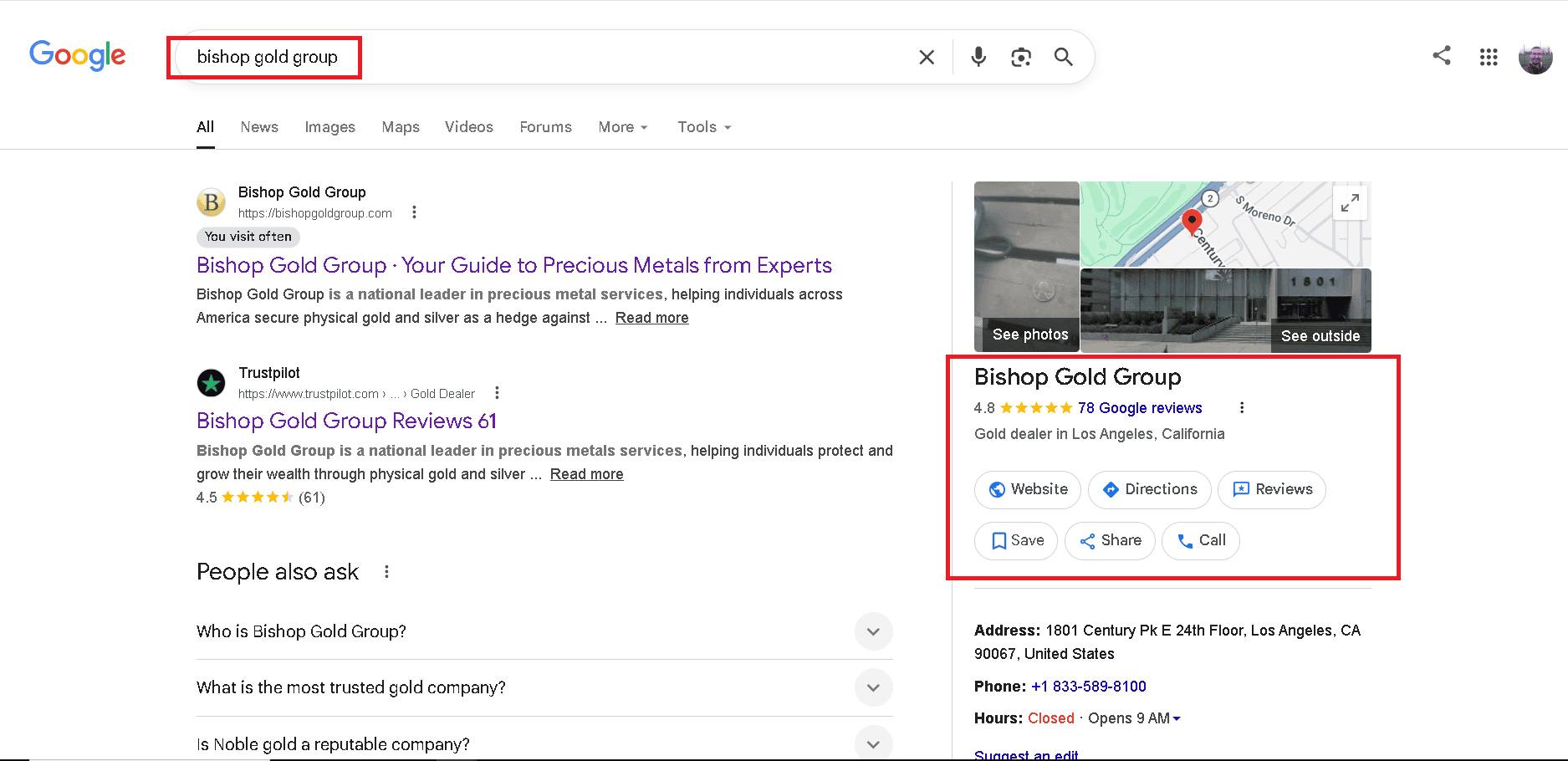Expand the map with the fullscreen arrows icon
The image size is (1568, 761).
(x=1350, y=202)
